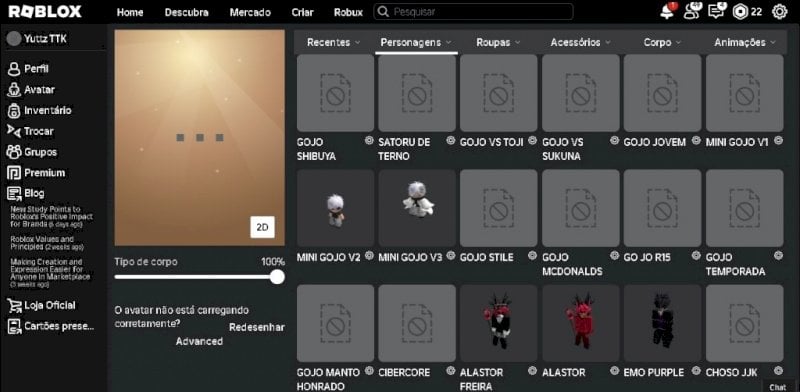Select the CIBERCORE placeholder thumbnail
Screen dimensions: 800x392
click(417, 324)
